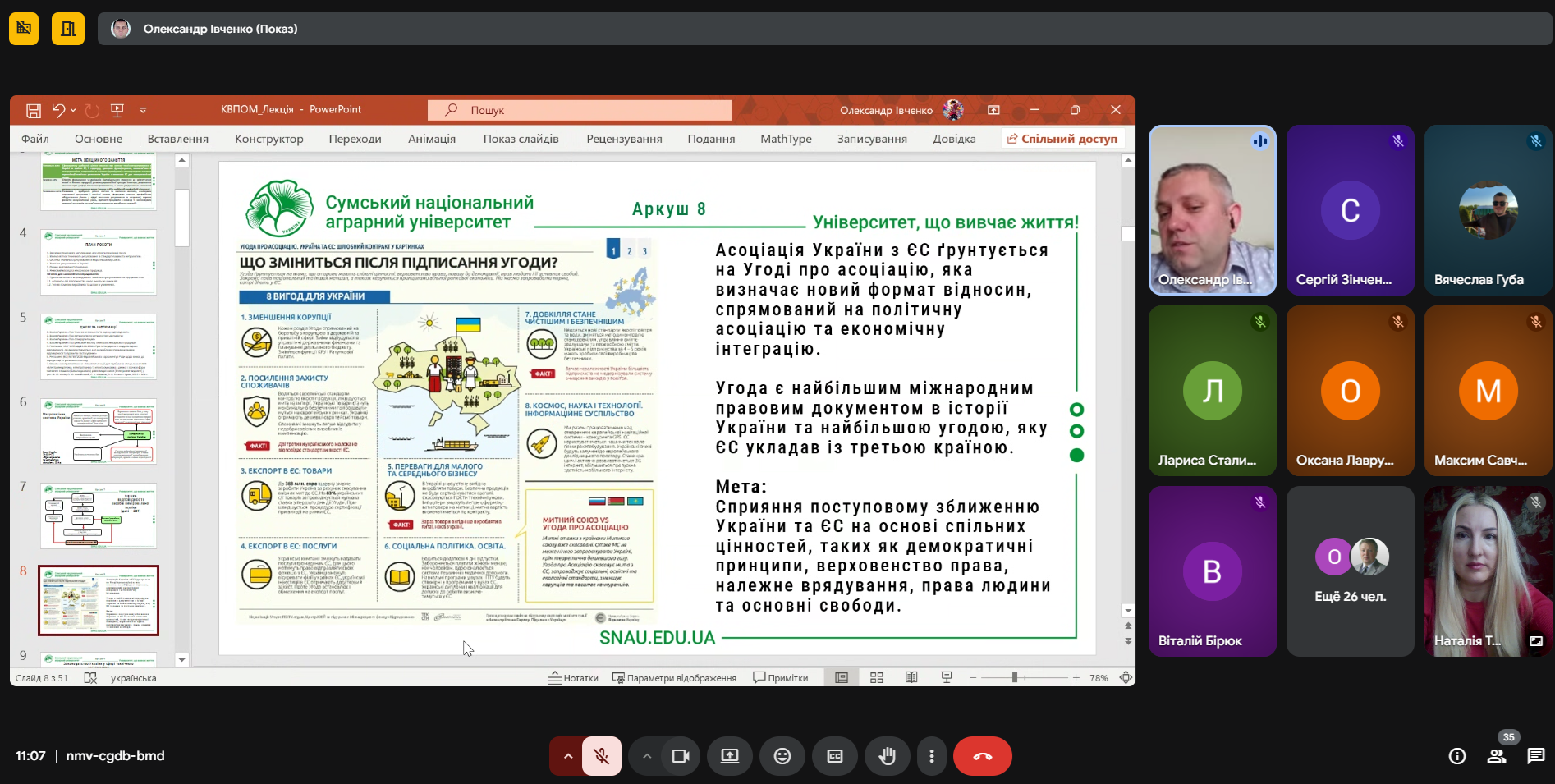Raise your hand in the meeting
This screenshot has height=784, width=1555.
[887, 756]
